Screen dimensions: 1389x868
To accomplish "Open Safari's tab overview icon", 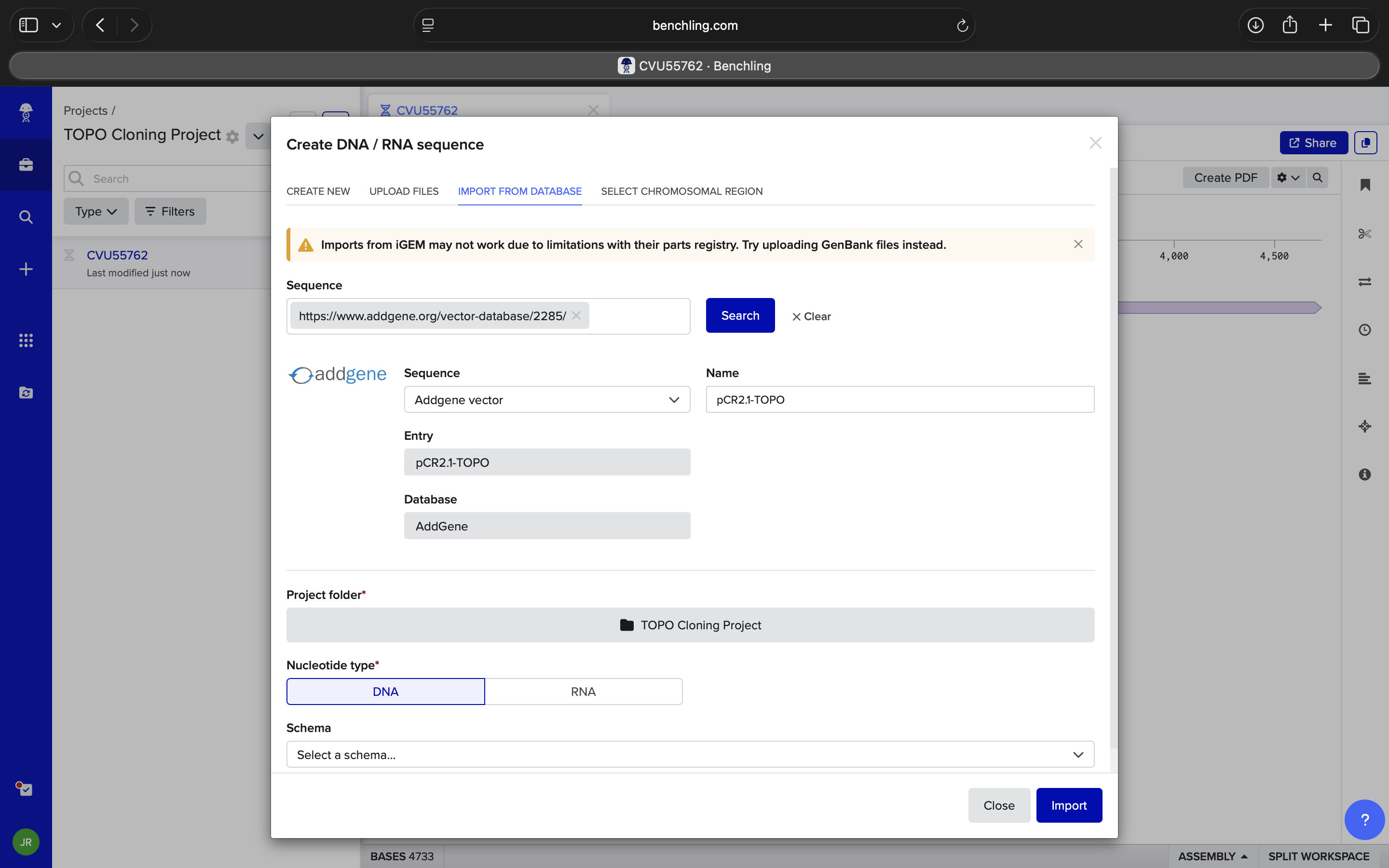I will pos(1360,25).
